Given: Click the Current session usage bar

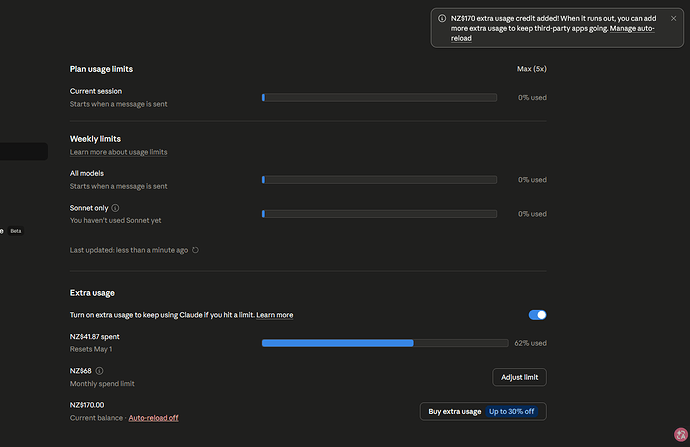Looking at the screenshot, I should tap(379, 98).
